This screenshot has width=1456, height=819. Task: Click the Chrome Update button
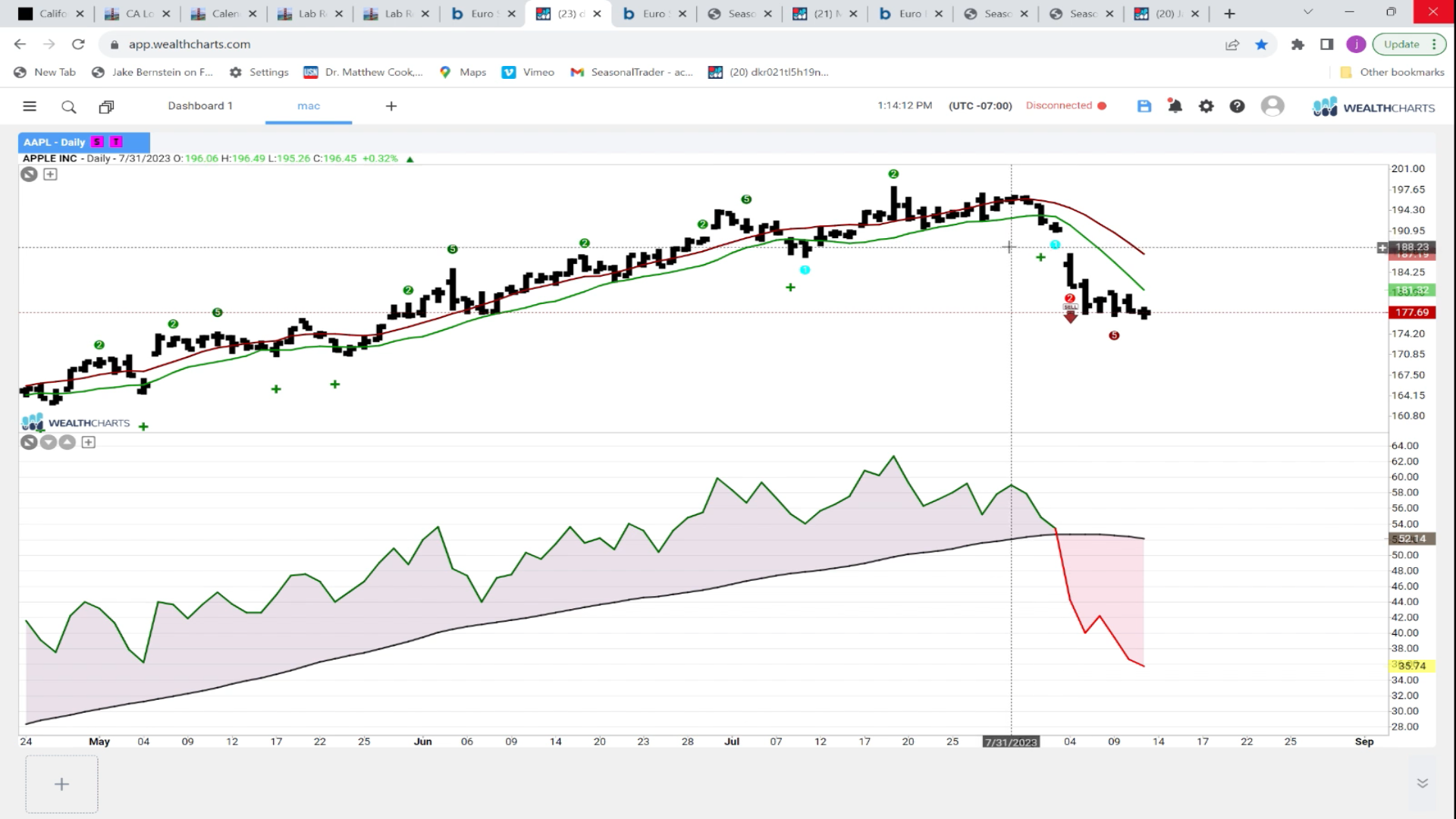pyautogui.click(x=1409, y=44)
